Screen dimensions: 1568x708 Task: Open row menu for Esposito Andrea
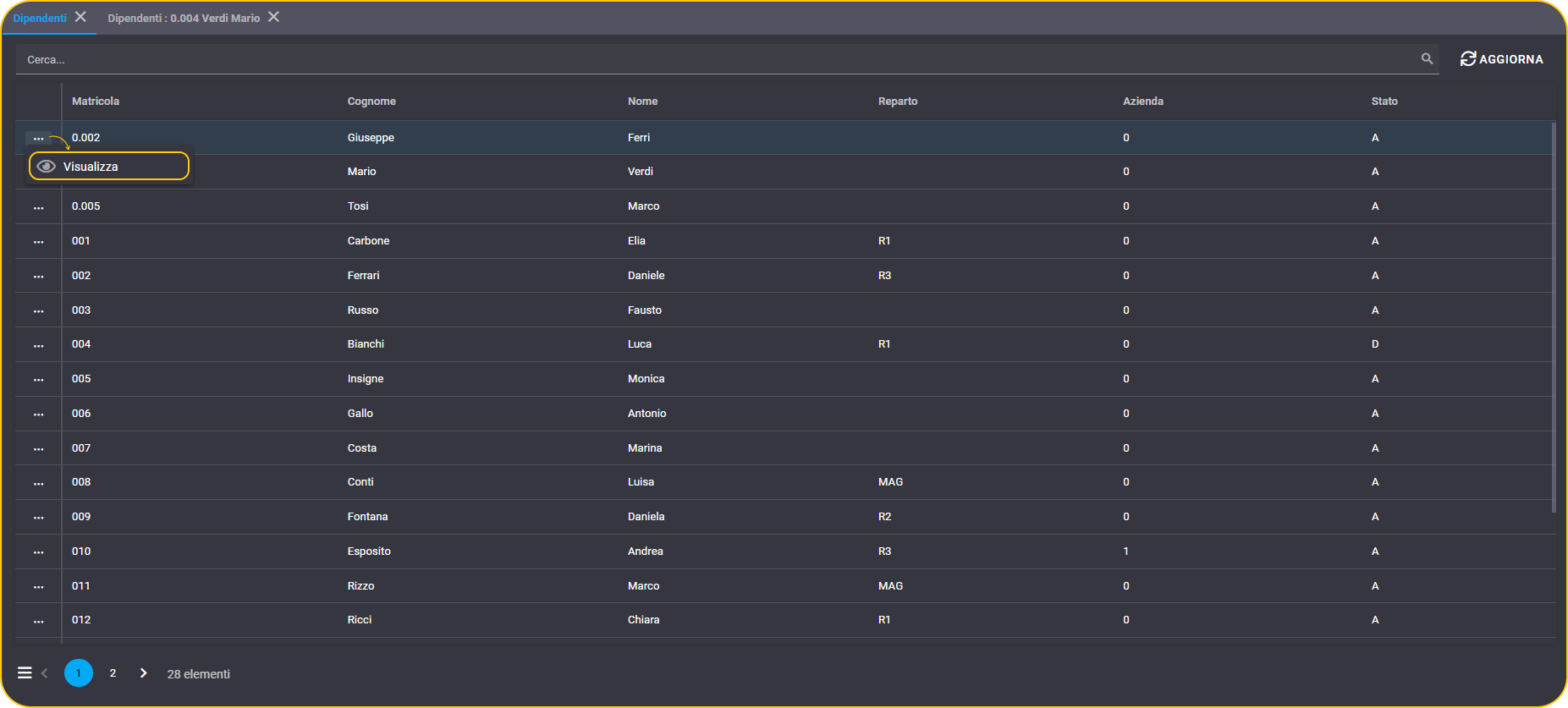click(38, 552)
